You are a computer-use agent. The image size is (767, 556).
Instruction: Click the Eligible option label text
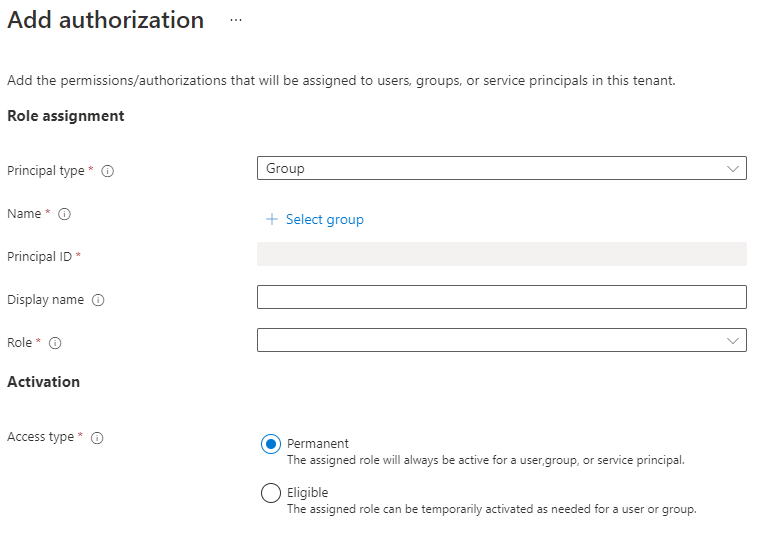[x=308, y=492]
